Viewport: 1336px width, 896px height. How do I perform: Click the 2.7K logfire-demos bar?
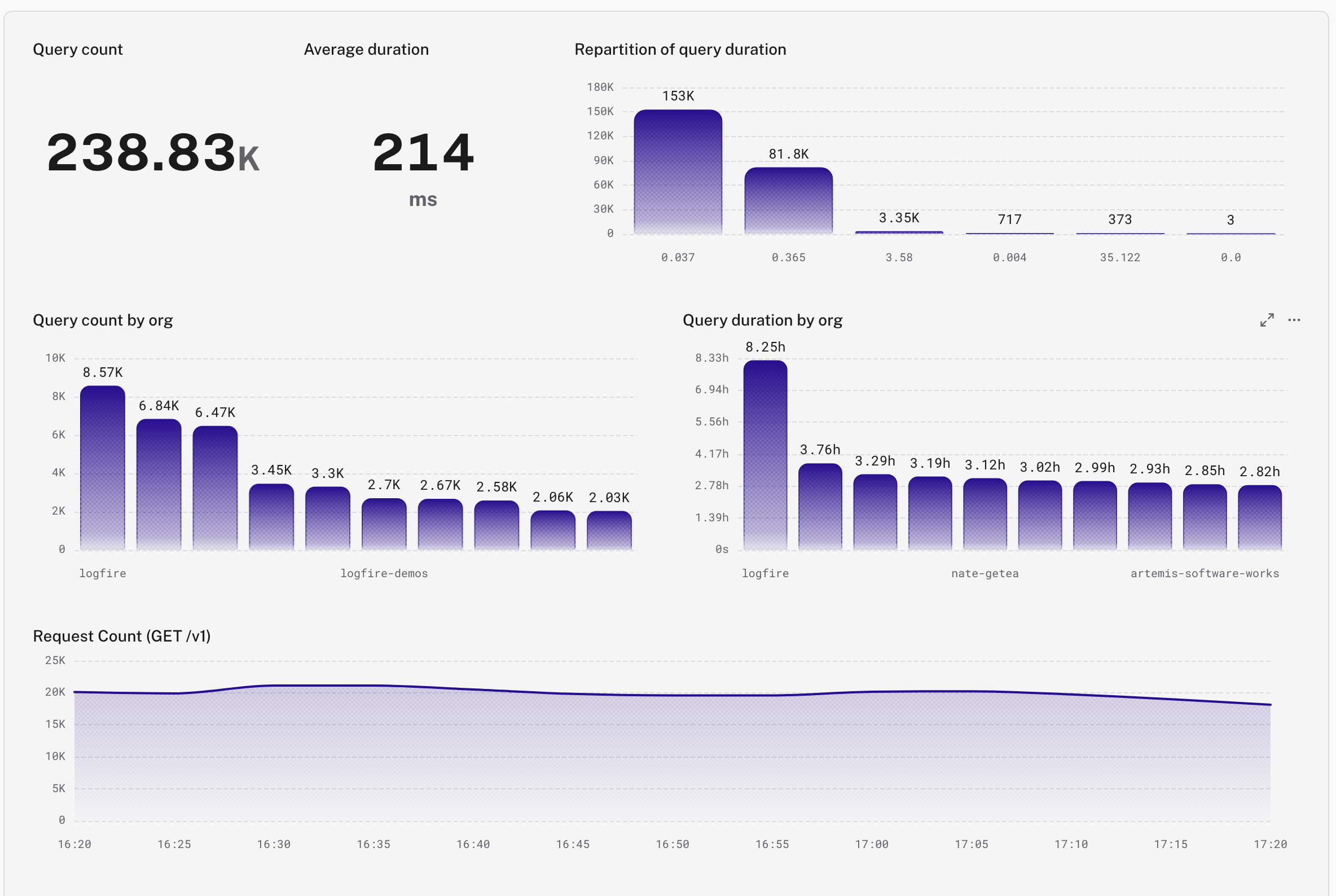(384, 524)
